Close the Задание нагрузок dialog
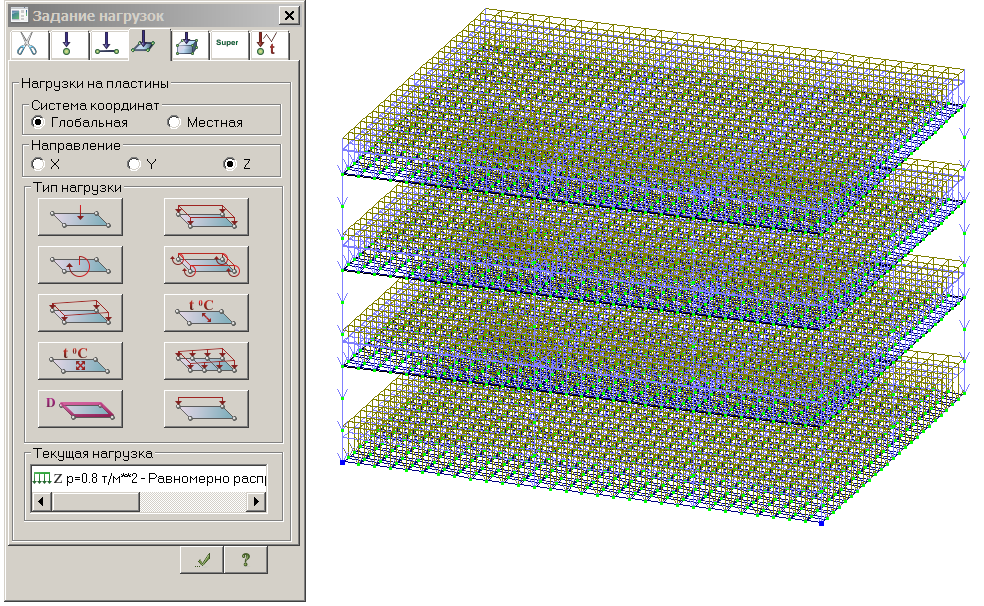Viewport: 984px width, 606px height. [x=289, y=16]
